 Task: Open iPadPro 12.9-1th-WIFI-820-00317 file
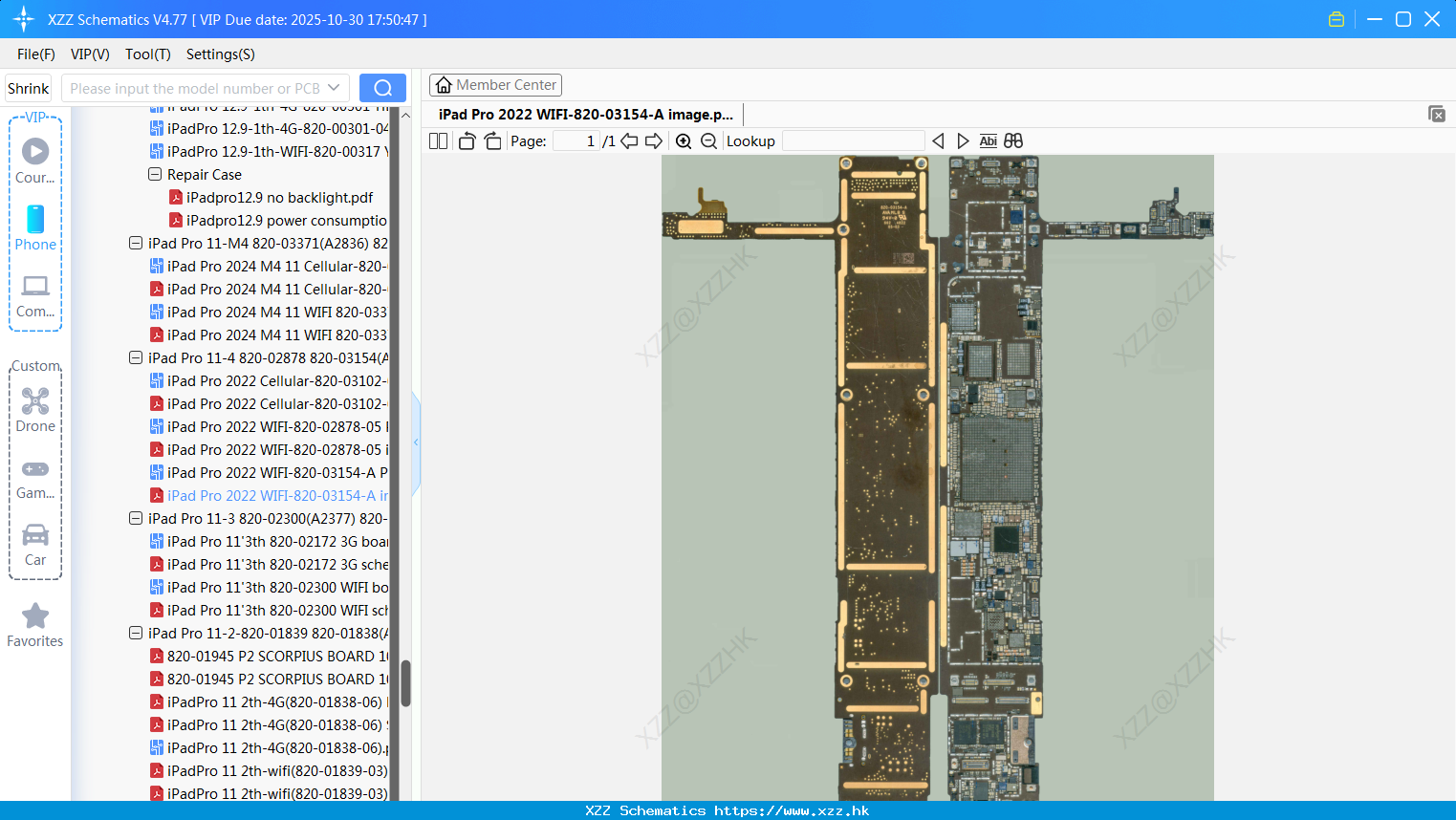[269, 151]
